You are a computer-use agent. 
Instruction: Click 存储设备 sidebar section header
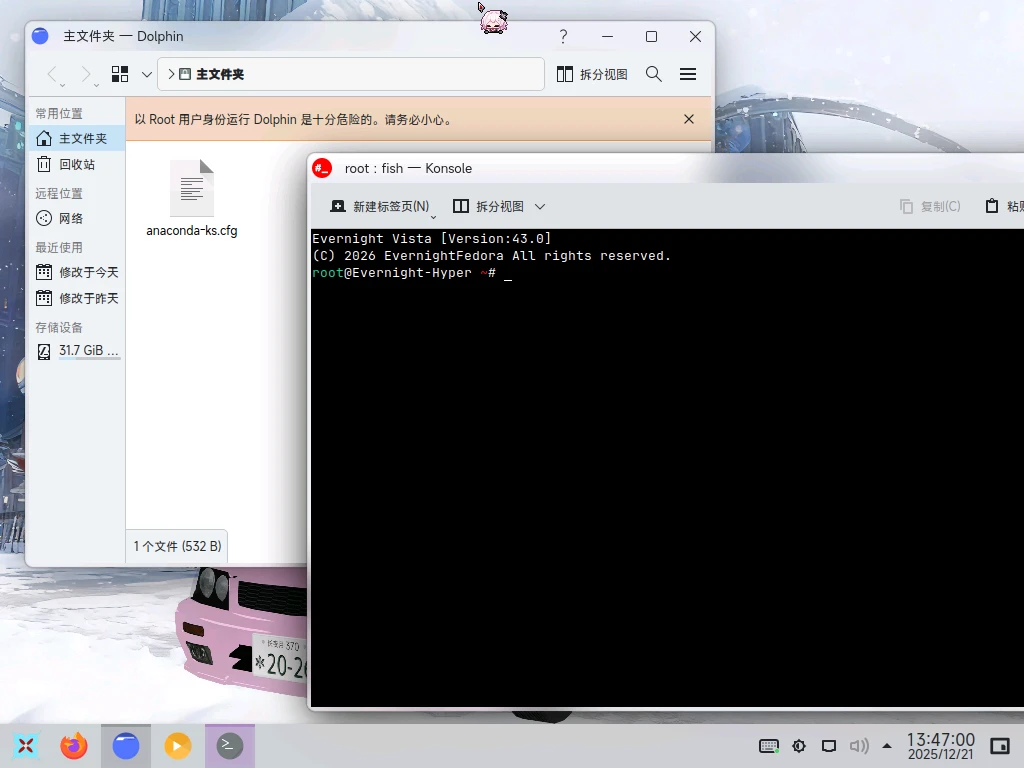(x=59, y=328)
